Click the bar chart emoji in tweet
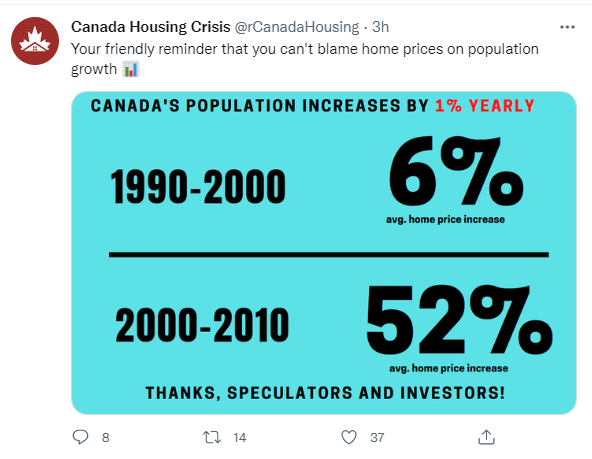 [131, 69]
